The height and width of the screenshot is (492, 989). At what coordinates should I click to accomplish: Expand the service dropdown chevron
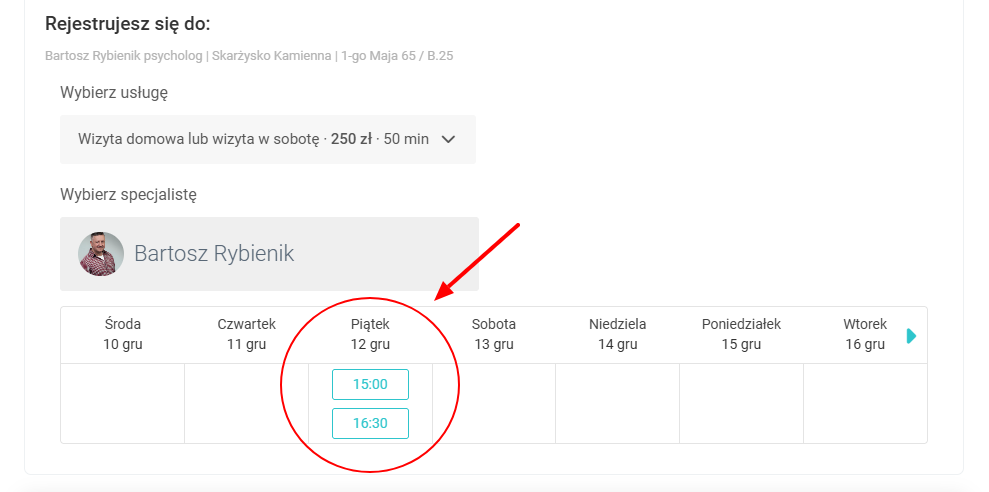448,140
